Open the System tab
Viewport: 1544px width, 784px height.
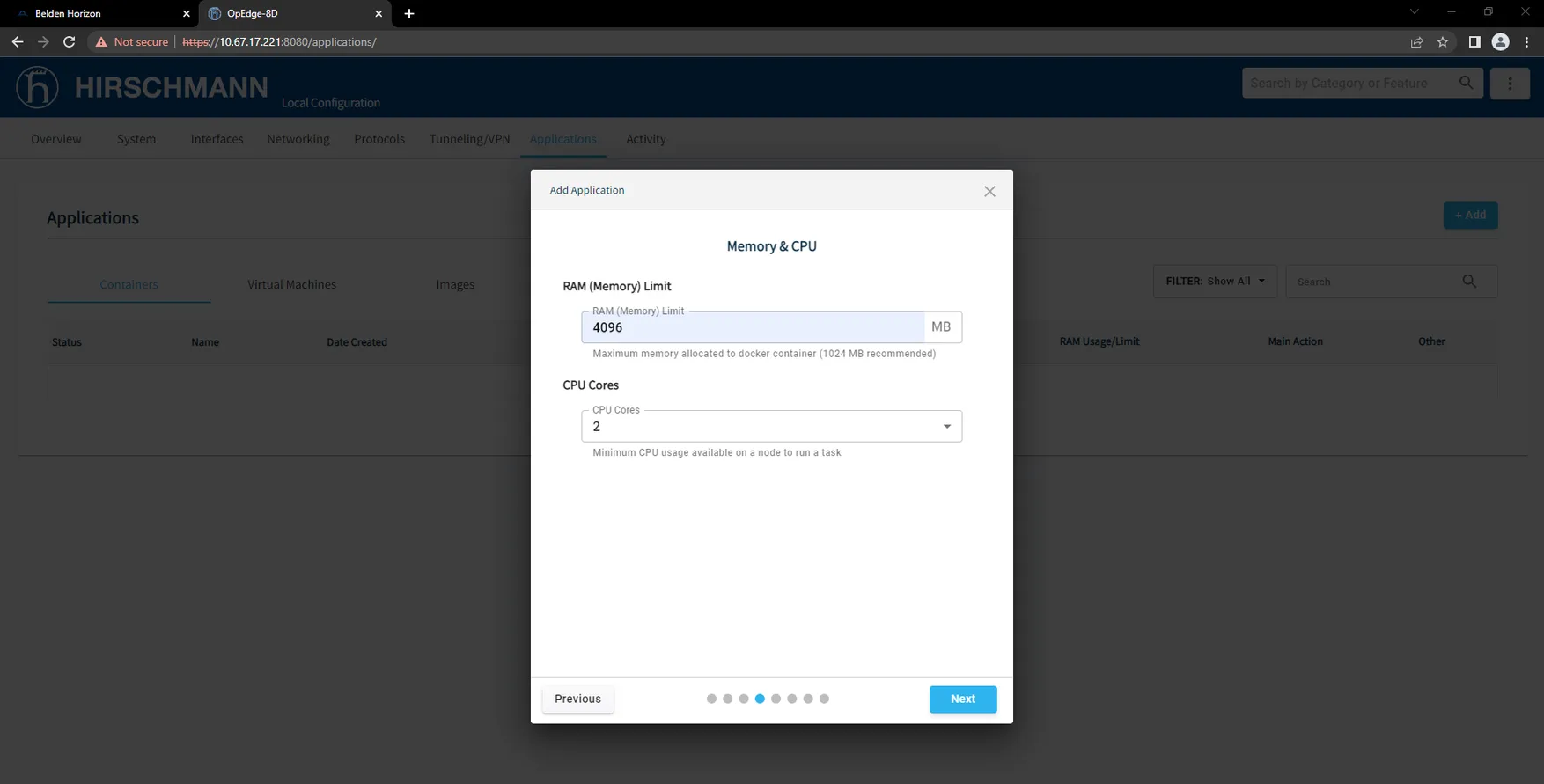[x=136, y=139]
